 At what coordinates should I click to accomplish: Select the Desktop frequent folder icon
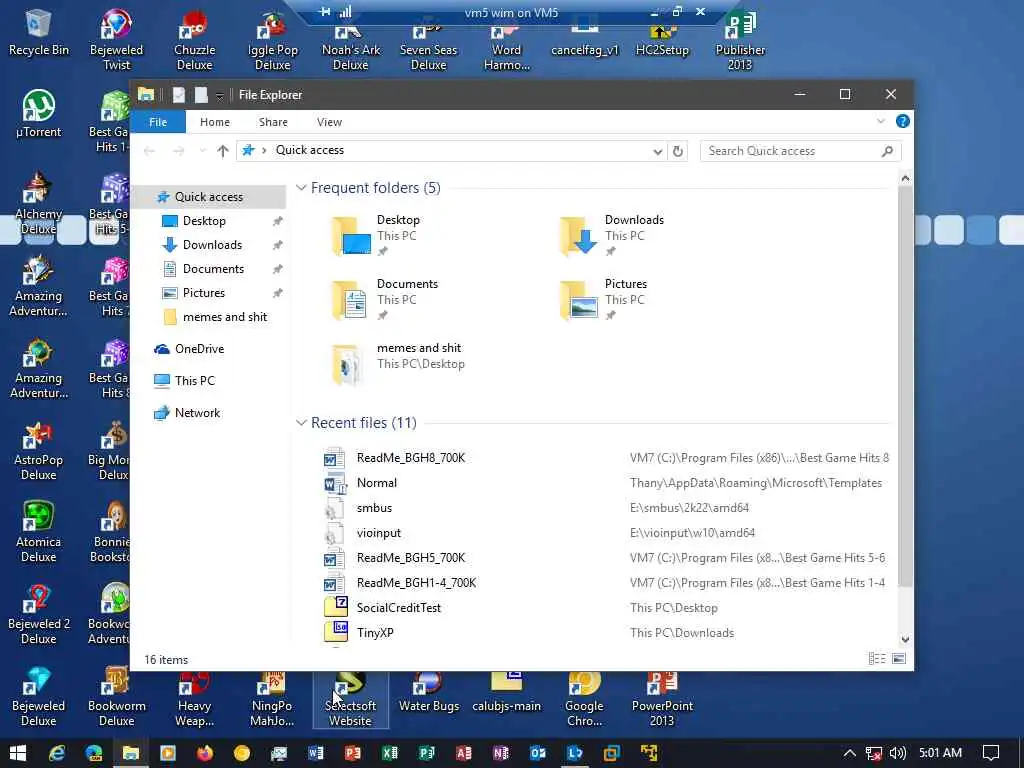pyautogui.click(x=351, y=236)
